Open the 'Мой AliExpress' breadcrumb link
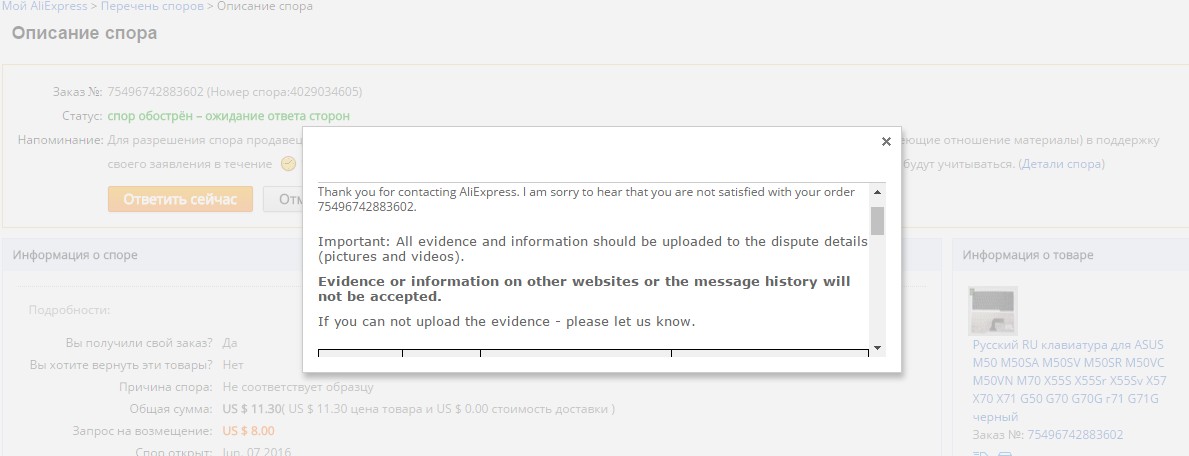The width and height of the screenshot is (1189, 456). [x=43, y=7]
